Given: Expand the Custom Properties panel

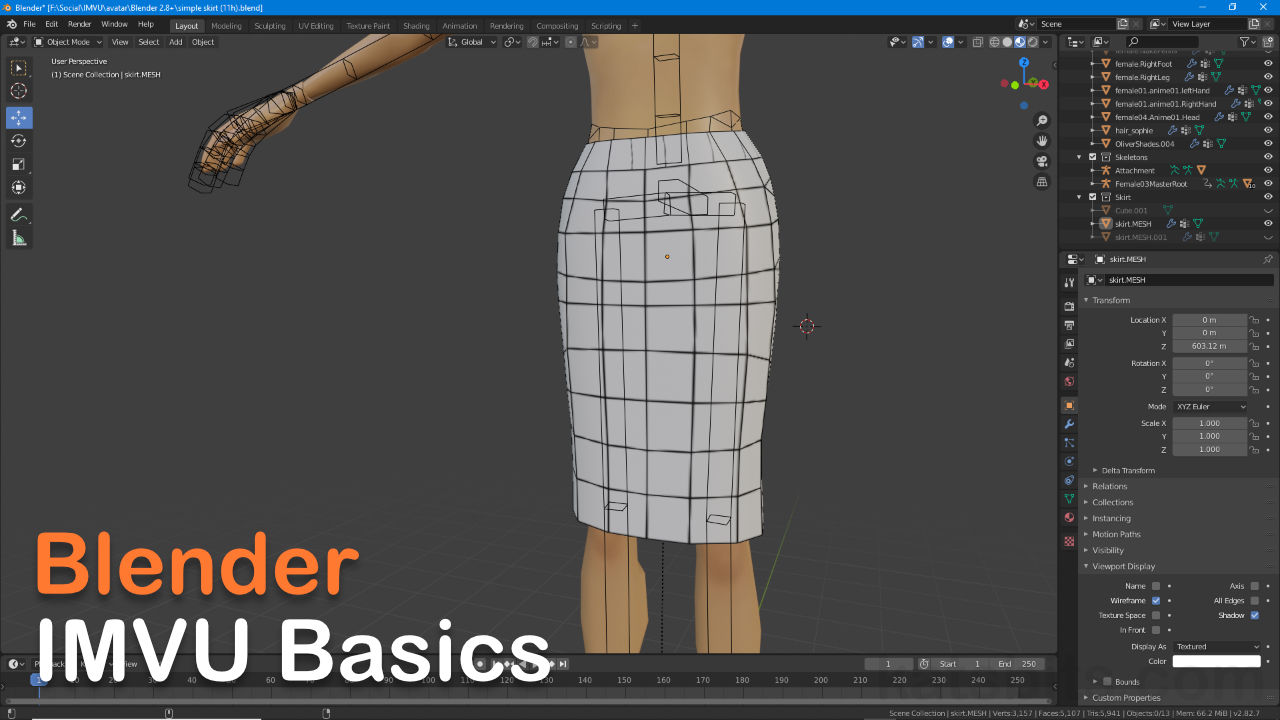Looking at the screenshot, I should pyautogui.click(x=1126, y=698).
